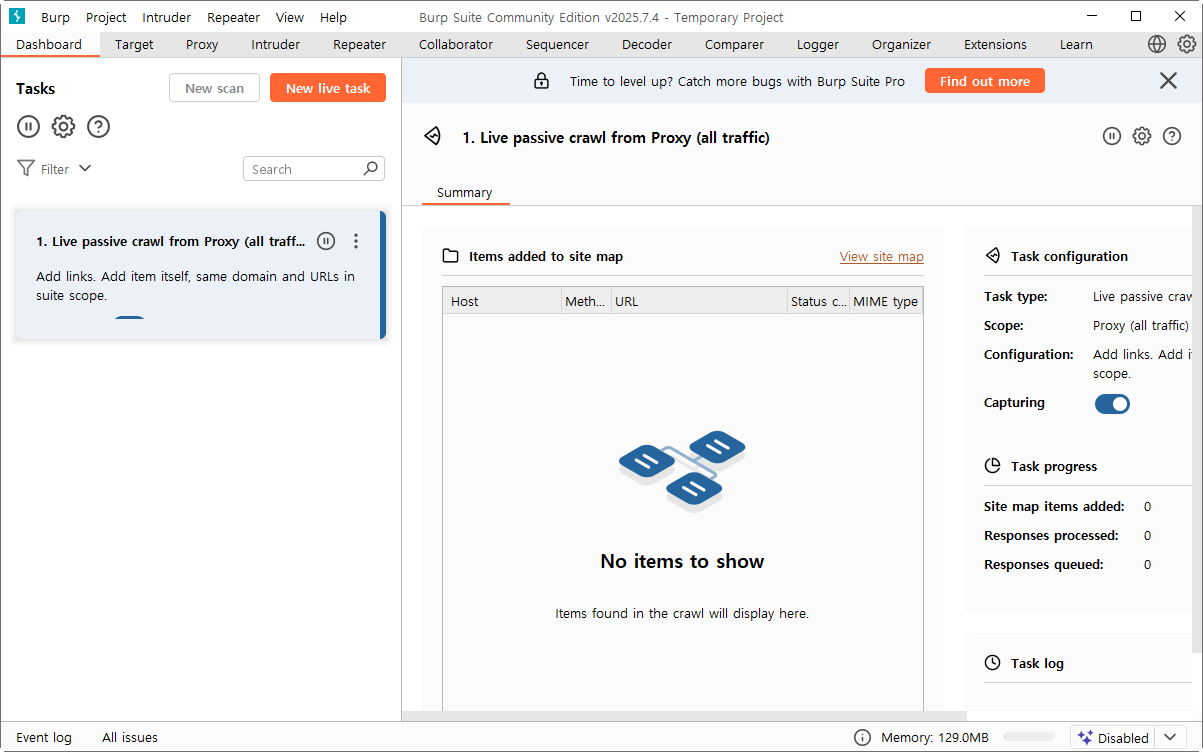Screen dimensions: 1203x752
Task: Click the New live task button
Action: [328, 88]
